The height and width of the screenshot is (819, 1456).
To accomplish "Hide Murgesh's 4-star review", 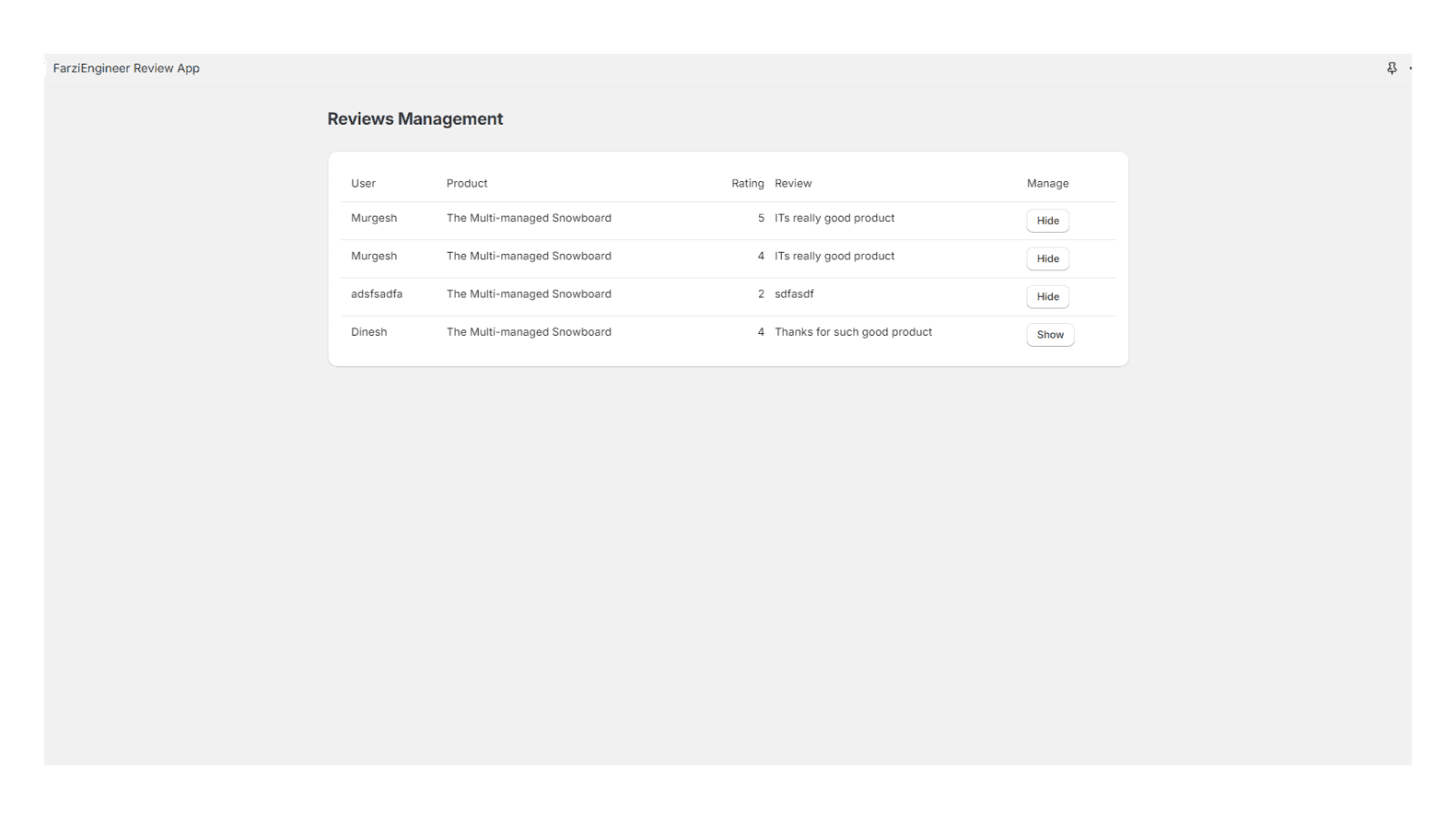I will coord(1047,259).
